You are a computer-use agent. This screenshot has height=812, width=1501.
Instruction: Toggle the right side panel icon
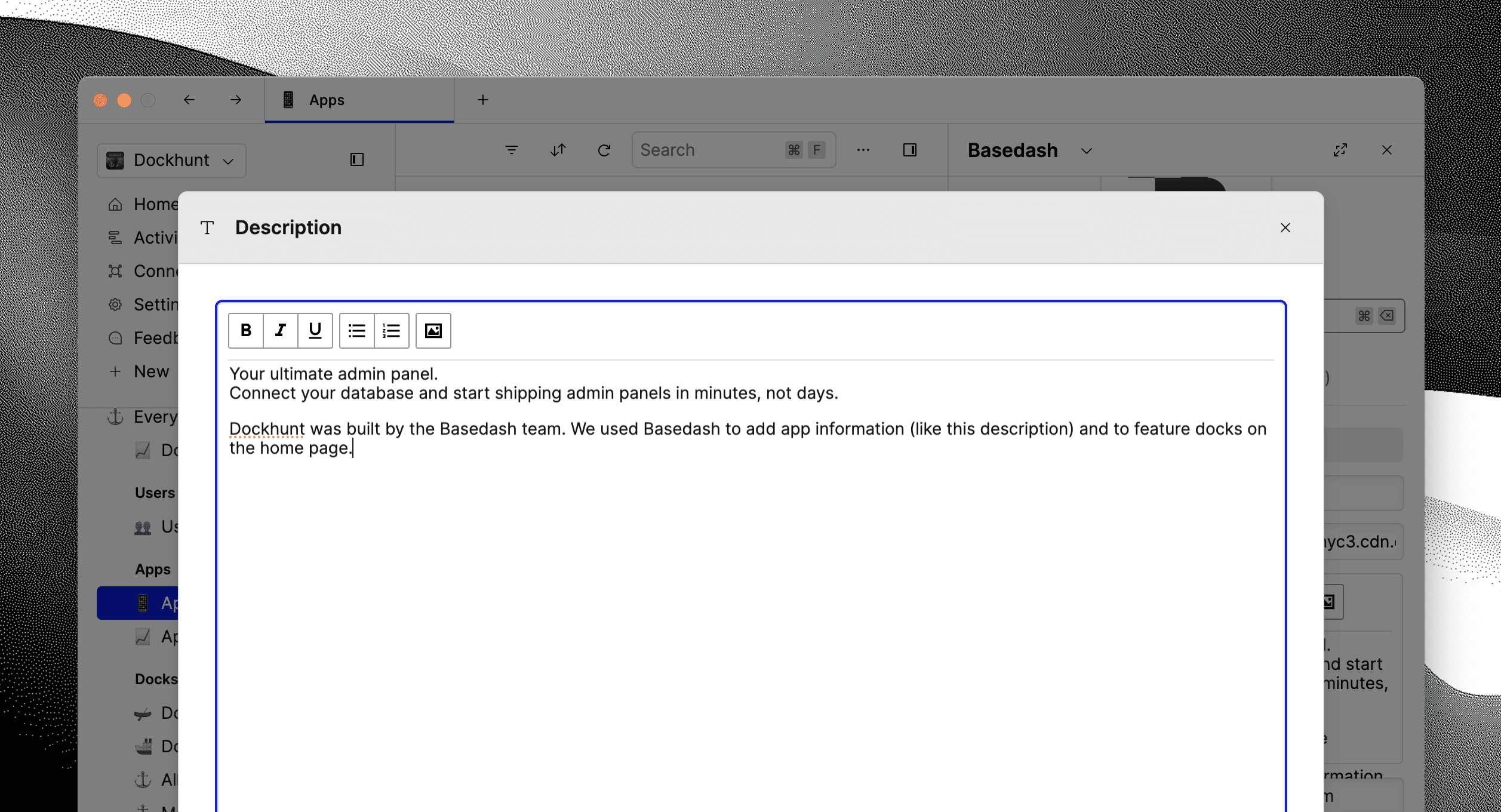pyautogui.click(x=909, y=150)
